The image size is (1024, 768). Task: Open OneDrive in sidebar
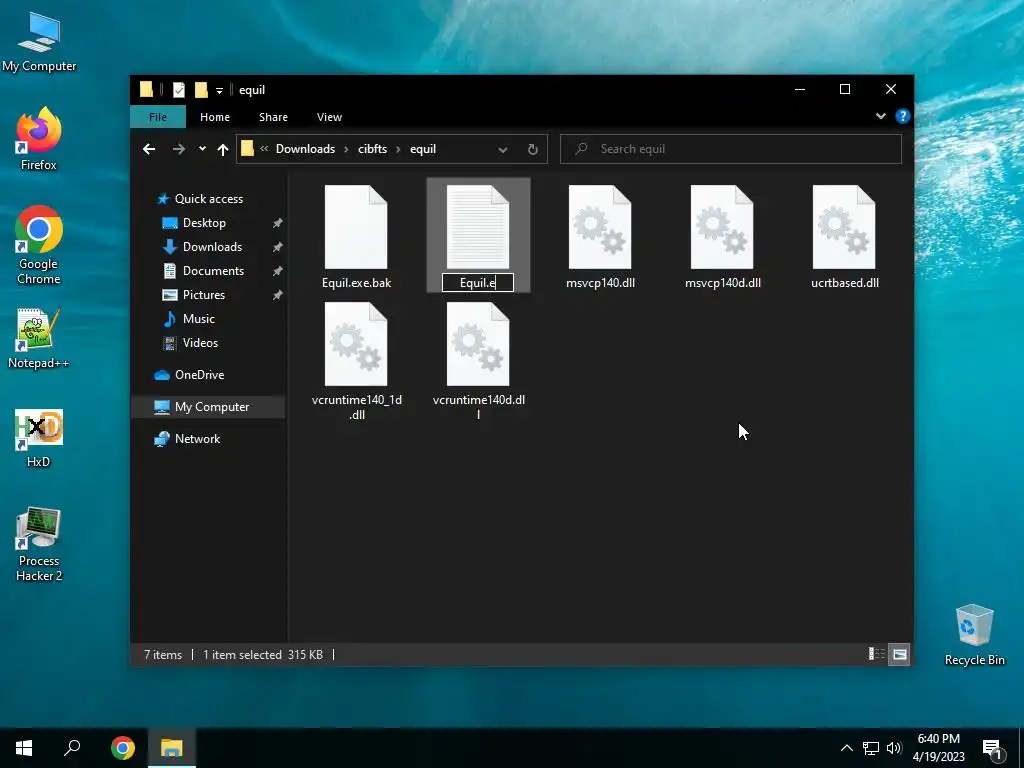point(199,375)
